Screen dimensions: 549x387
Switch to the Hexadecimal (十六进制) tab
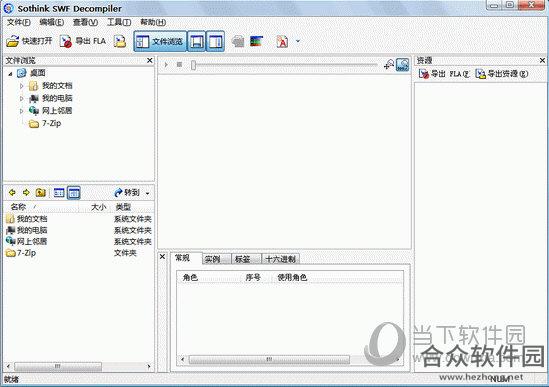(280, 259)
